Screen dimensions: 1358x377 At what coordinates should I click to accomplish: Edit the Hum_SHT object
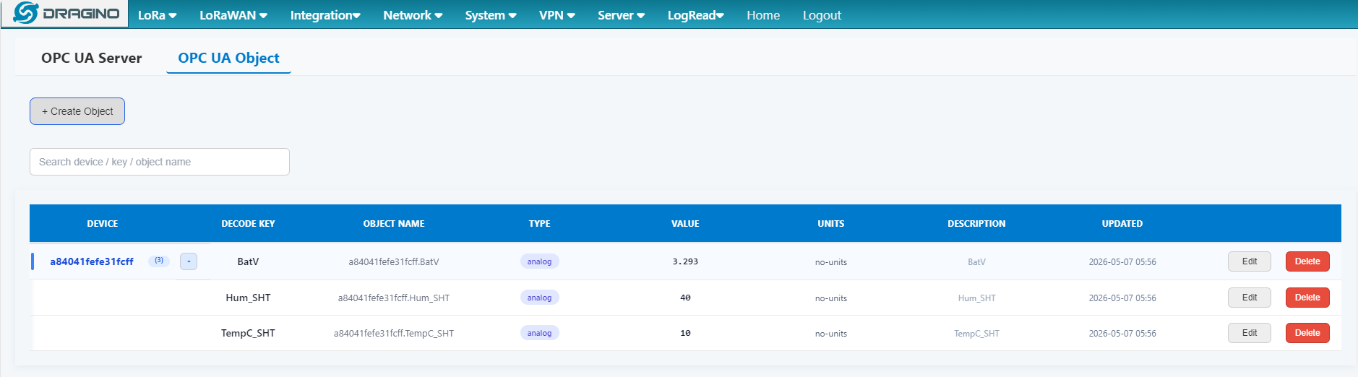click(1249, 297)
